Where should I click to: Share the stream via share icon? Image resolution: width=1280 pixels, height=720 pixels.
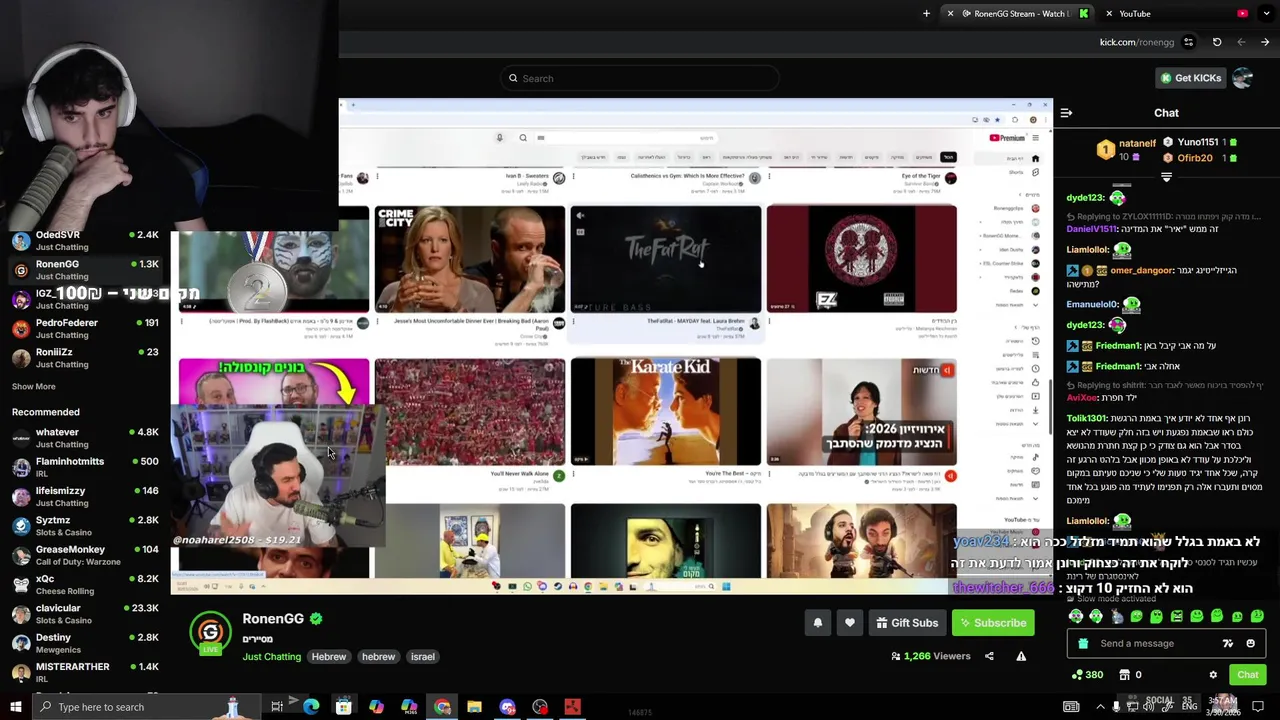pyautogui.click(x=989, y=656)
